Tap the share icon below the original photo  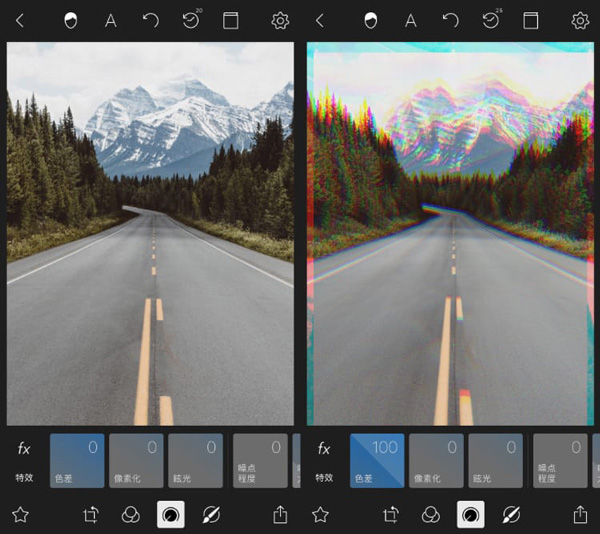coord(280,514)
